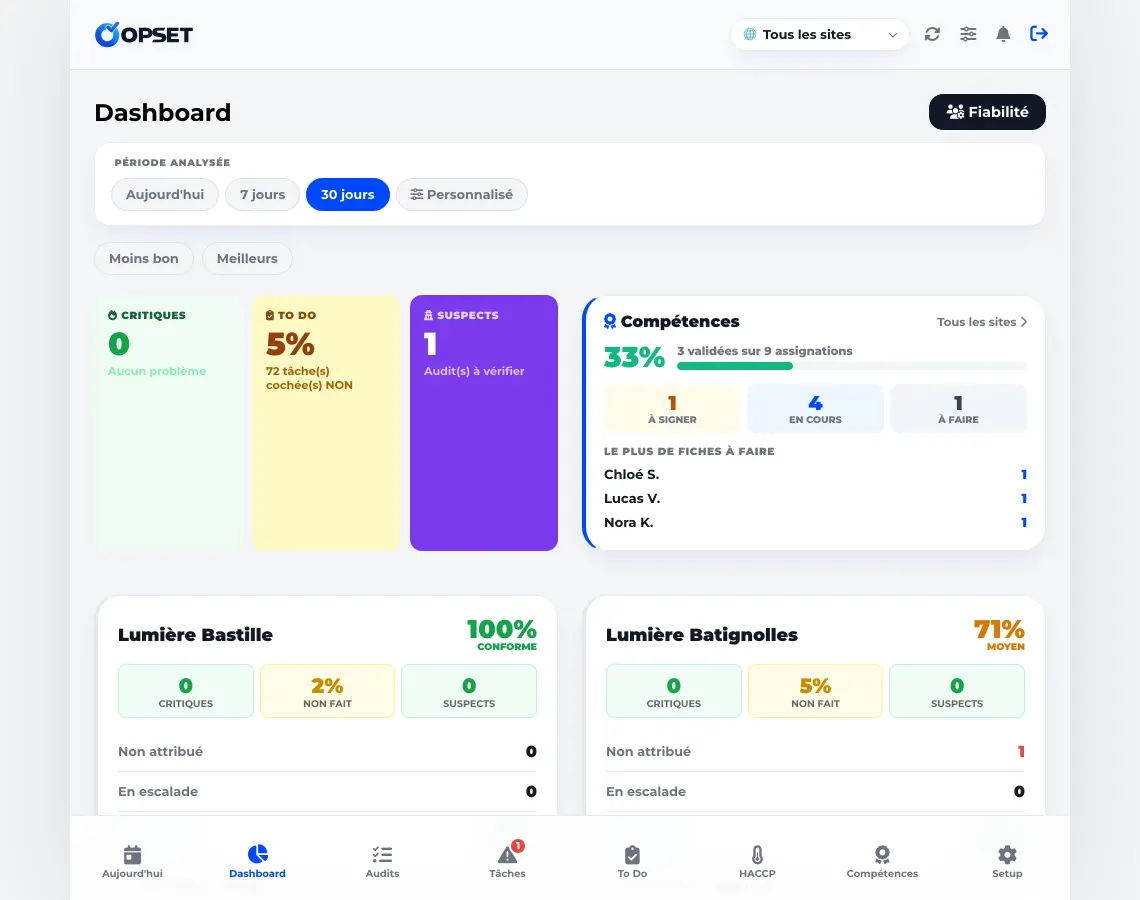Click Lumière Bastille Suspects tile

click(469, 691)
